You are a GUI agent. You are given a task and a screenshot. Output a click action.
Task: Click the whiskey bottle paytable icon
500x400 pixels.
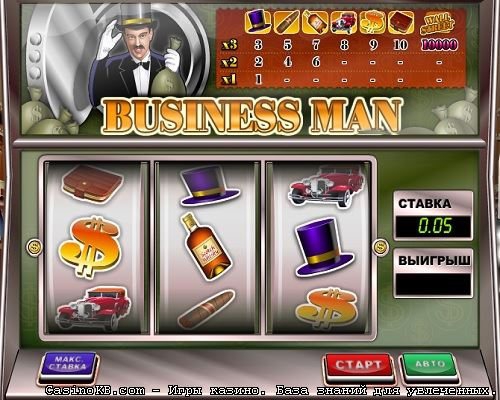tap(315, 22)
